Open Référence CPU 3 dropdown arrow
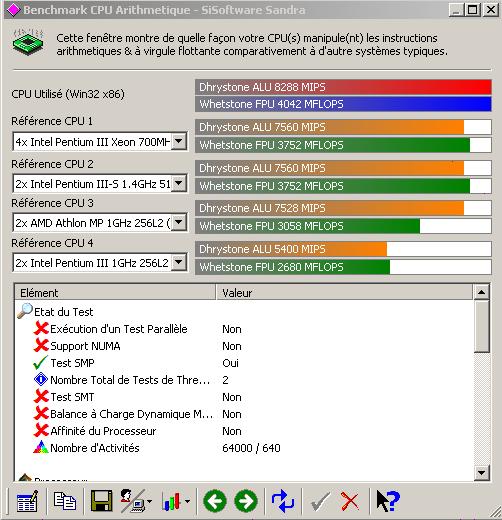 click(x=179, y=222)
